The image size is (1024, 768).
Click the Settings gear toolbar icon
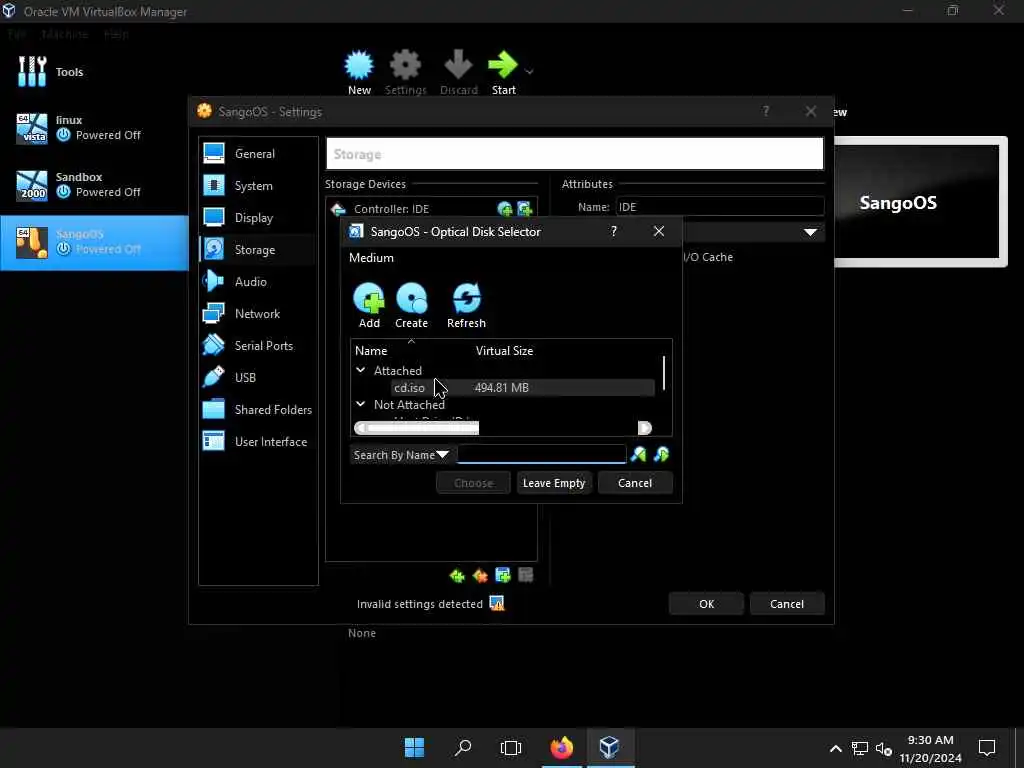click(406, 65)
